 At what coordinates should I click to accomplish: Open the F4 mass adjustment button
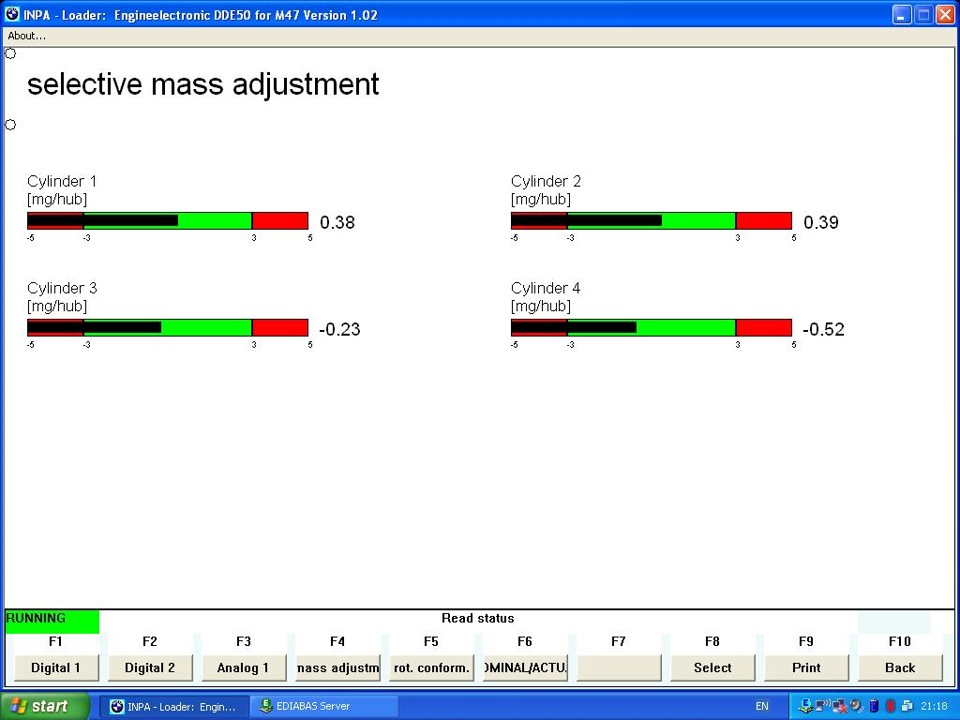[x=337, y=668]
